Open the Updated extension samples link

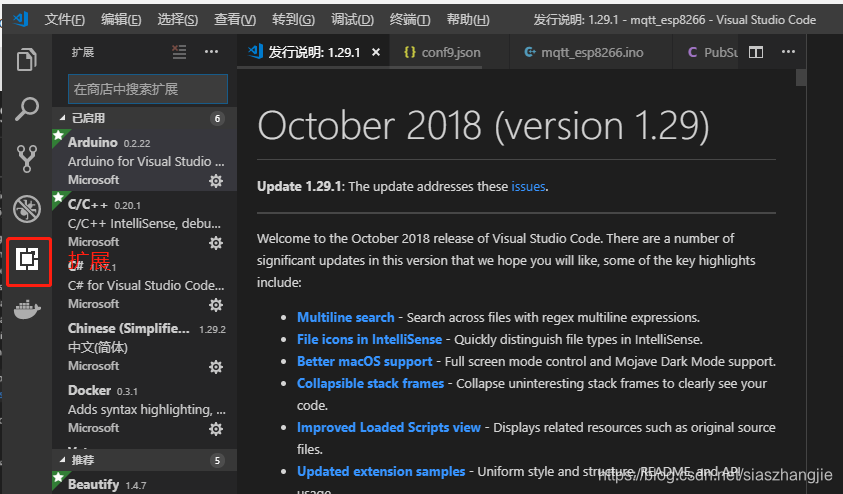tap(381, 471)
